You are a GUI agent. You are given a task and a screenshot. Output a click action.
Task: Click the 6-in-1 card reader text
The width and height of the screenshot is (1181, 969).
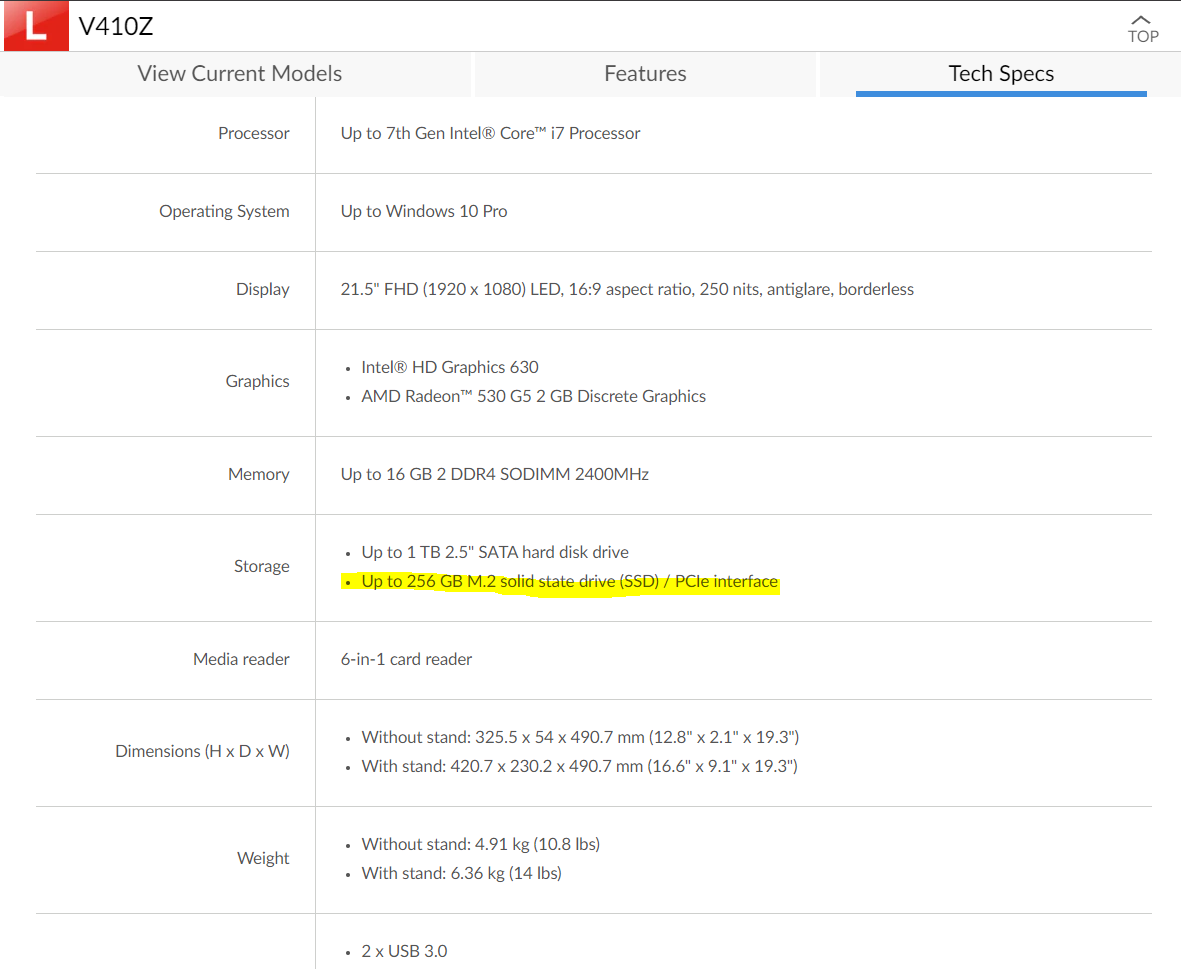click(x=406, y=659)
